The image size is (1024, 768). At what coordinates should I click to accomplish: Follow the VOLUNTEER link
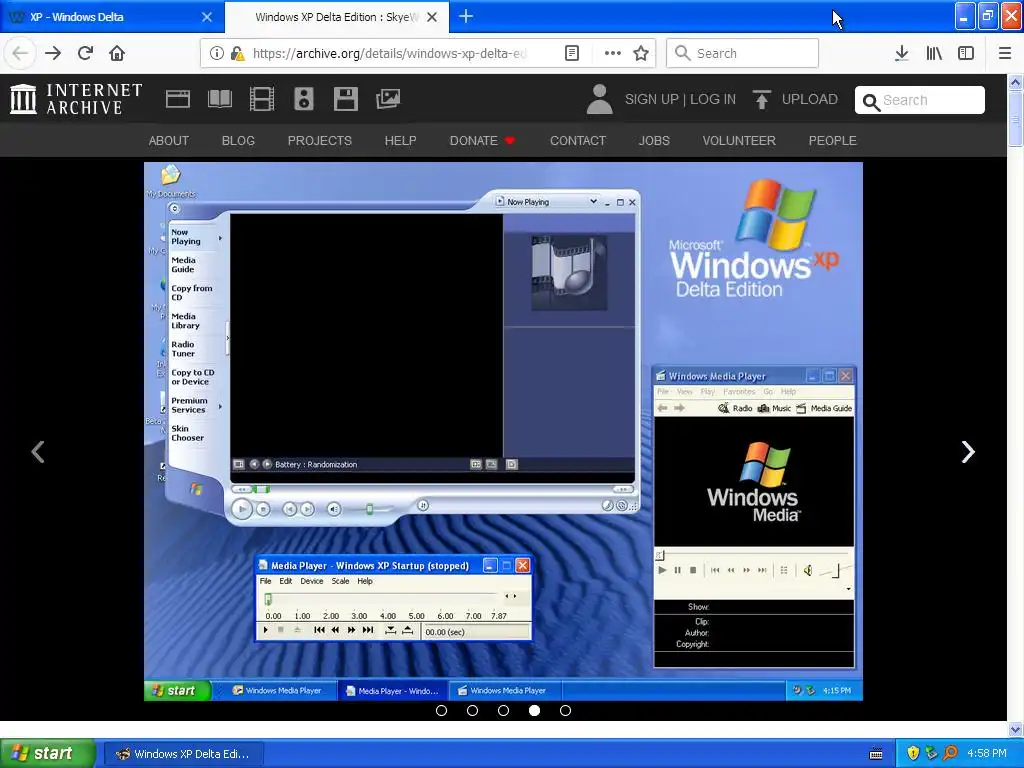[x=739, y=140]
